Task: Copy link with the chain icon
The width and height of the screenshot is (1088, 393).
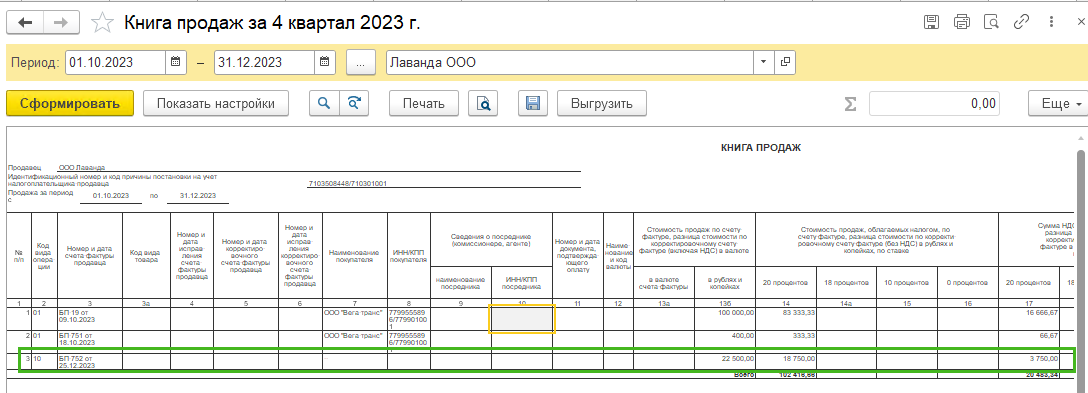Action: [x=1021, y=22]
